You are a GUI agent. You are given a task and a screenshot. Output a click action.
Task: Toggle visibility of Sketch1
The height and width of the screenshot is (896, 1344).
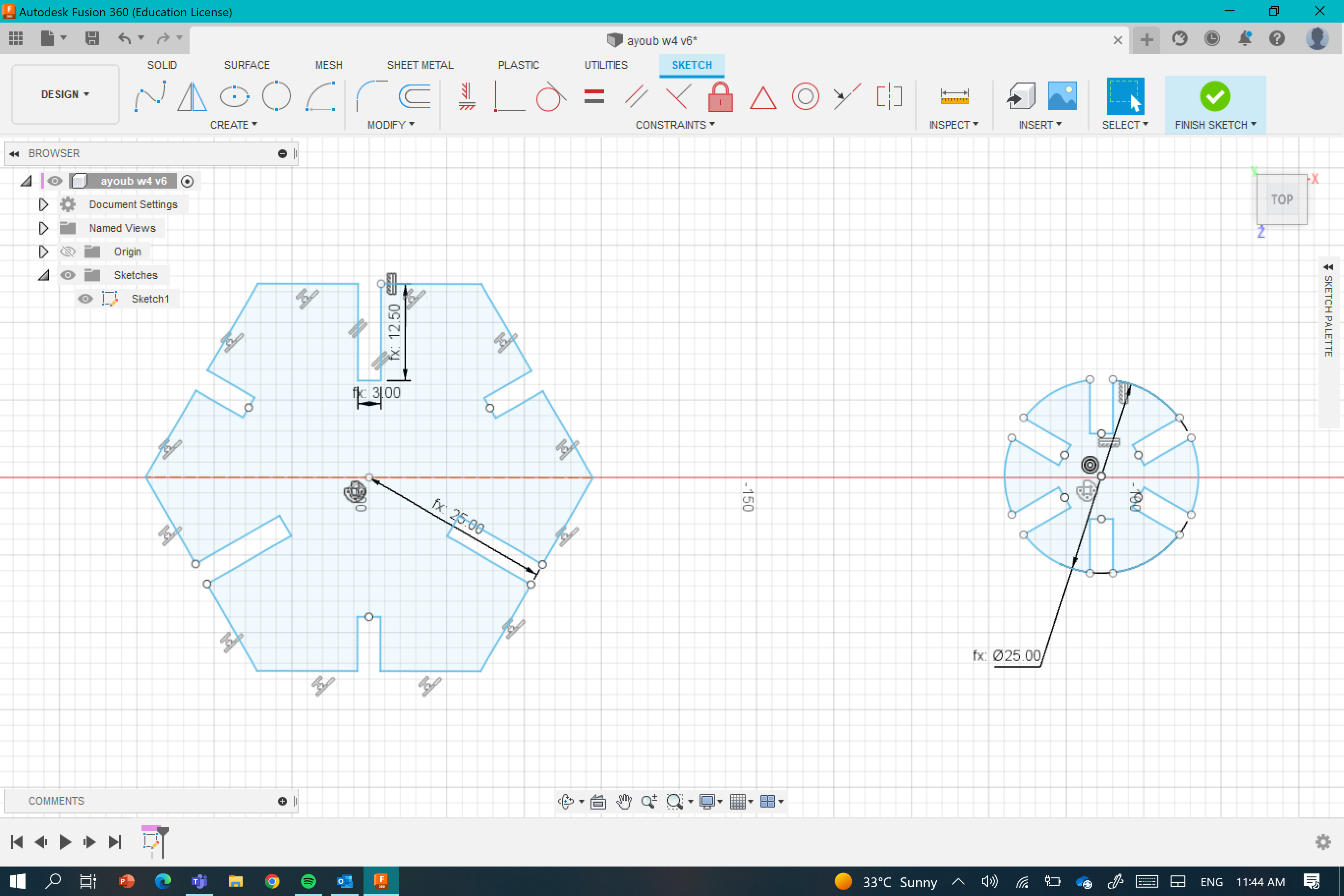point(85,299)
